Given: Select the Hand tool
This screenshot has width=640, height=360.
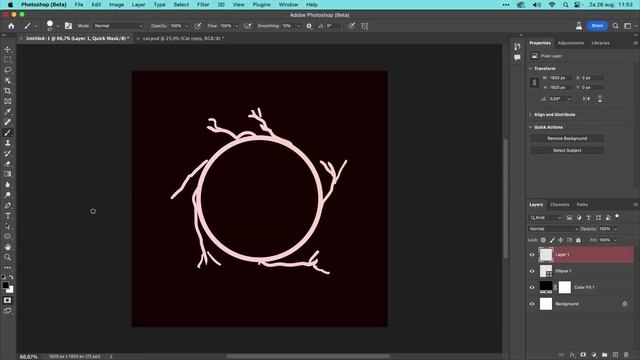Looking at the screenshot, I should (x=7, y=247).
